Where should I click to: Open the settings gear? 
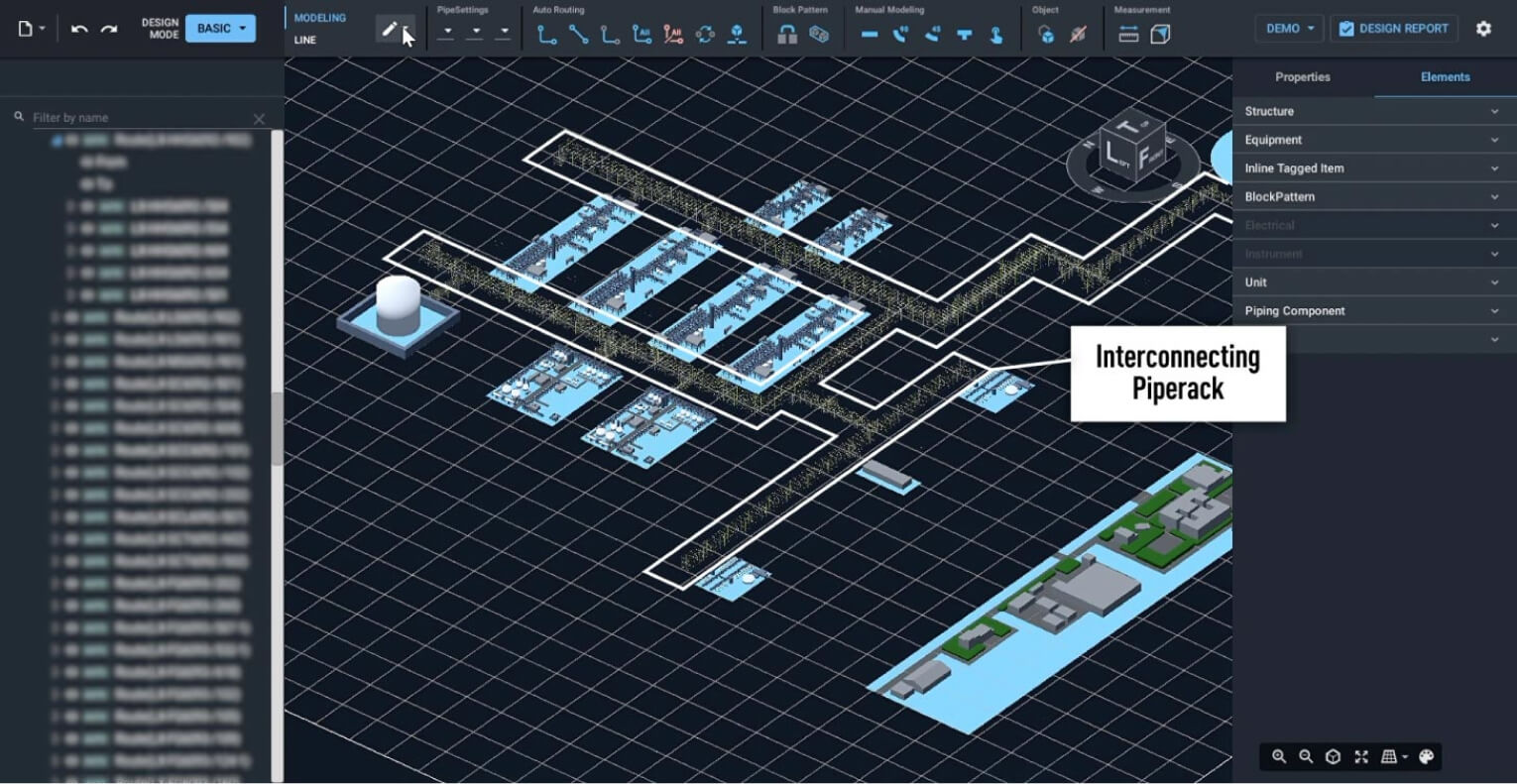pos(1483,29)
